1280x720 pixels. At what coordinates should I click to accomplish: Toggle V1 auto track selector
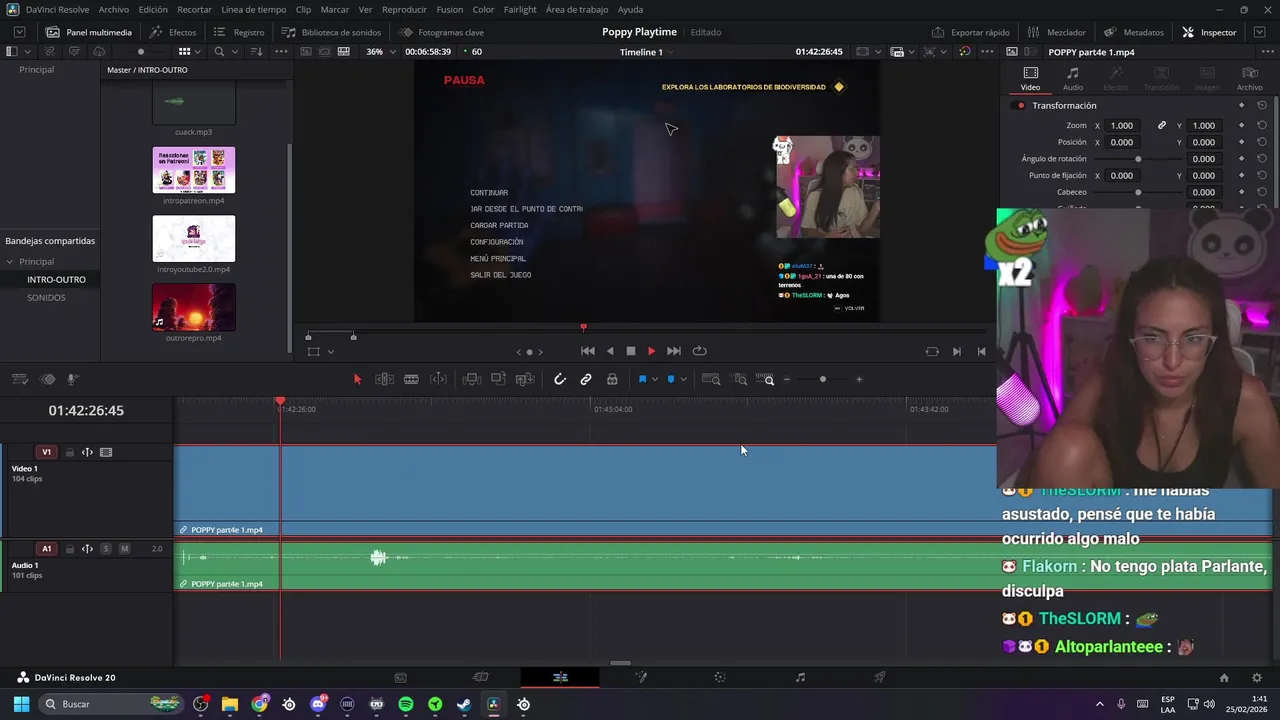pyautogui.click(x=87, y=452)
